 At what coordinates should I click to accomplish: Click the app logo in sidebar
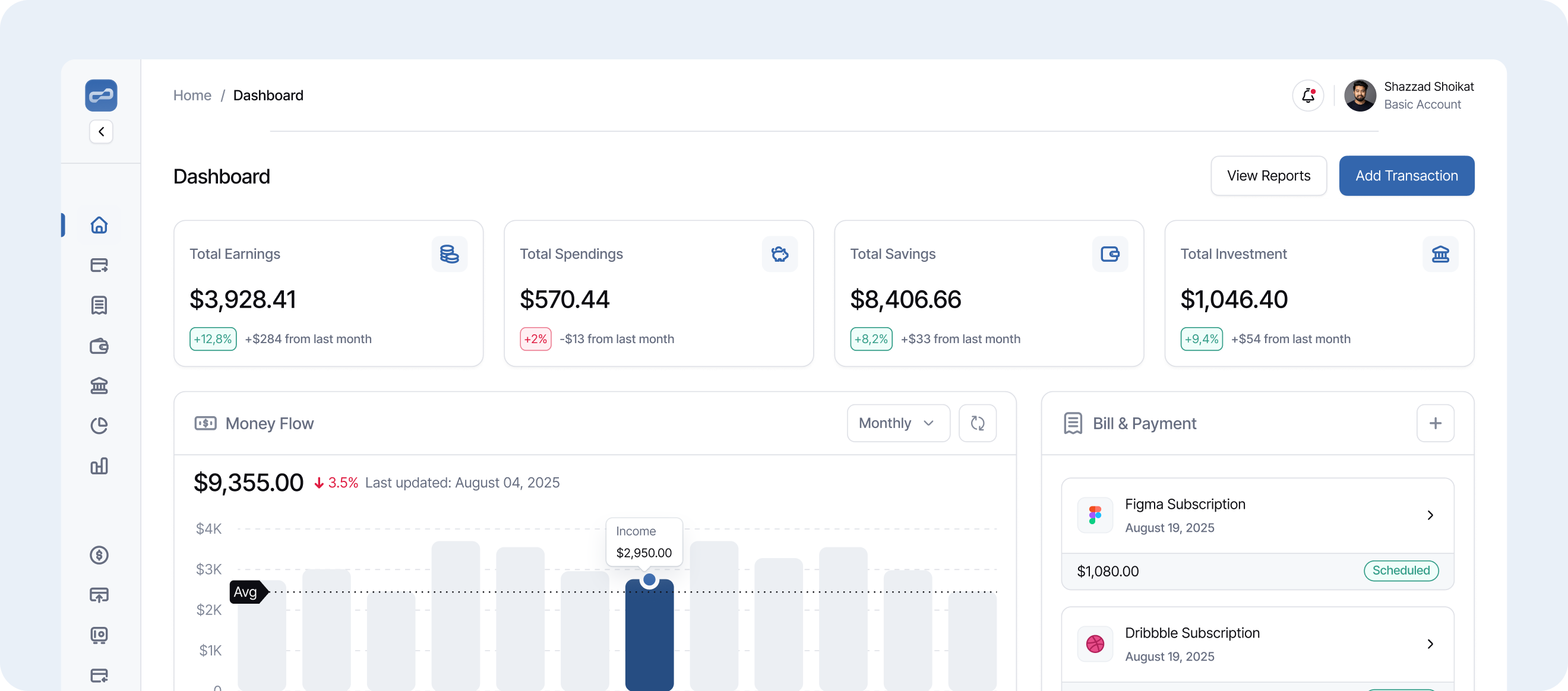coord(101,96)
